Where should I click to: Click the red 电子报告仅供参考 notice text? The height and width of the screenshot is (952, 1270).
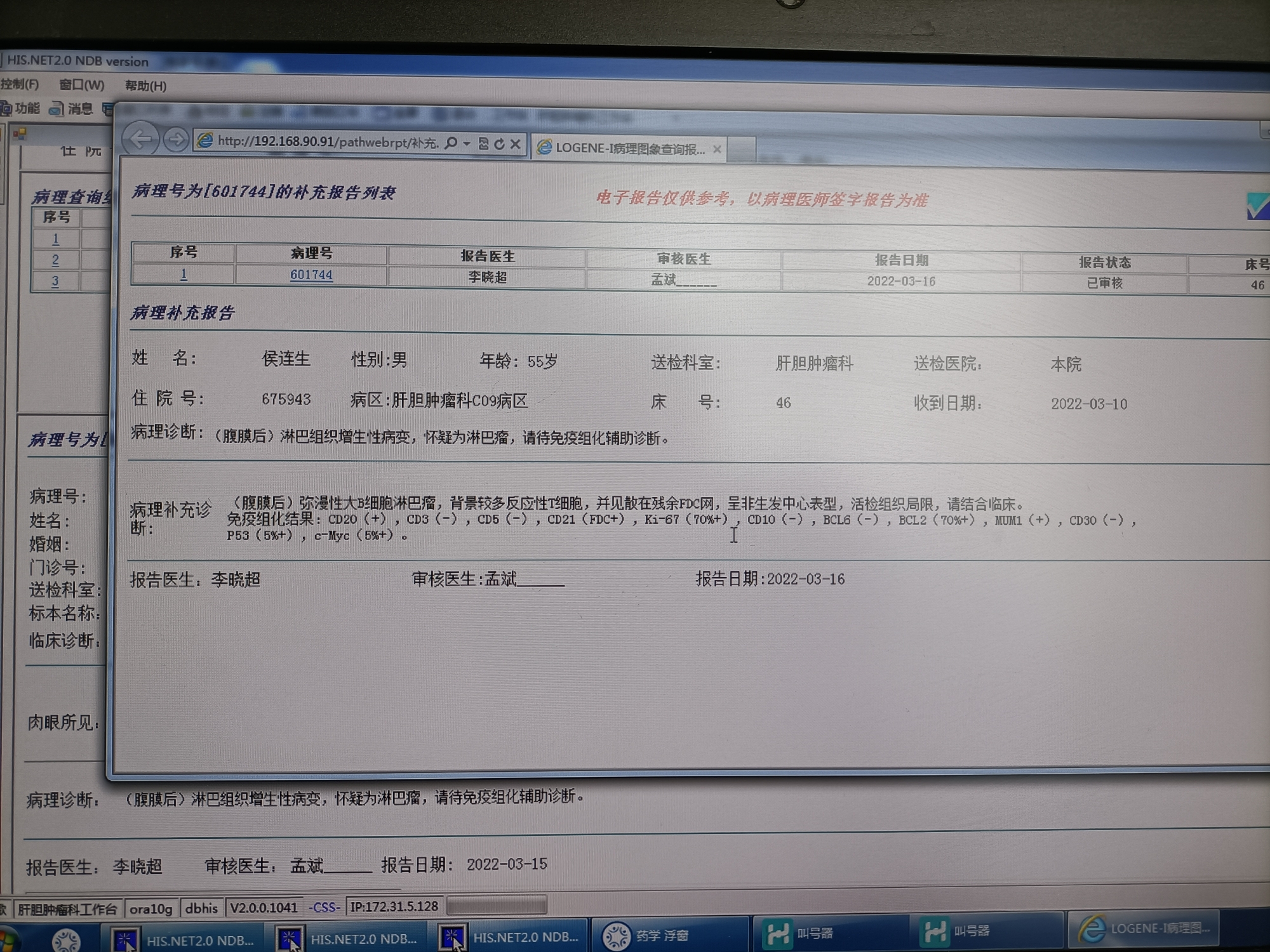(x=762, y=199)
